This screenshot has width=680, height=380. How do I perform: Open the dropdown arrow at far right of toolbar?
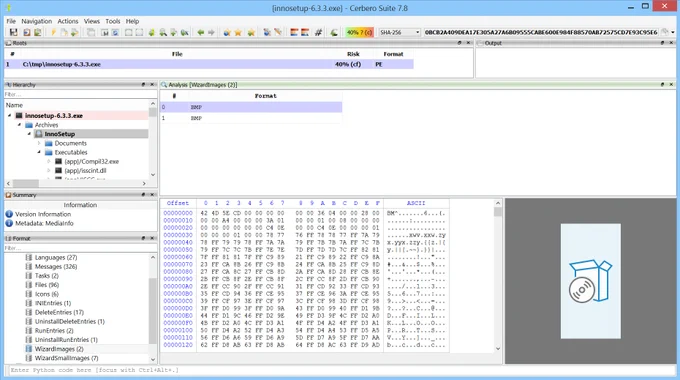pyautogui.click(x=673, y=33)
